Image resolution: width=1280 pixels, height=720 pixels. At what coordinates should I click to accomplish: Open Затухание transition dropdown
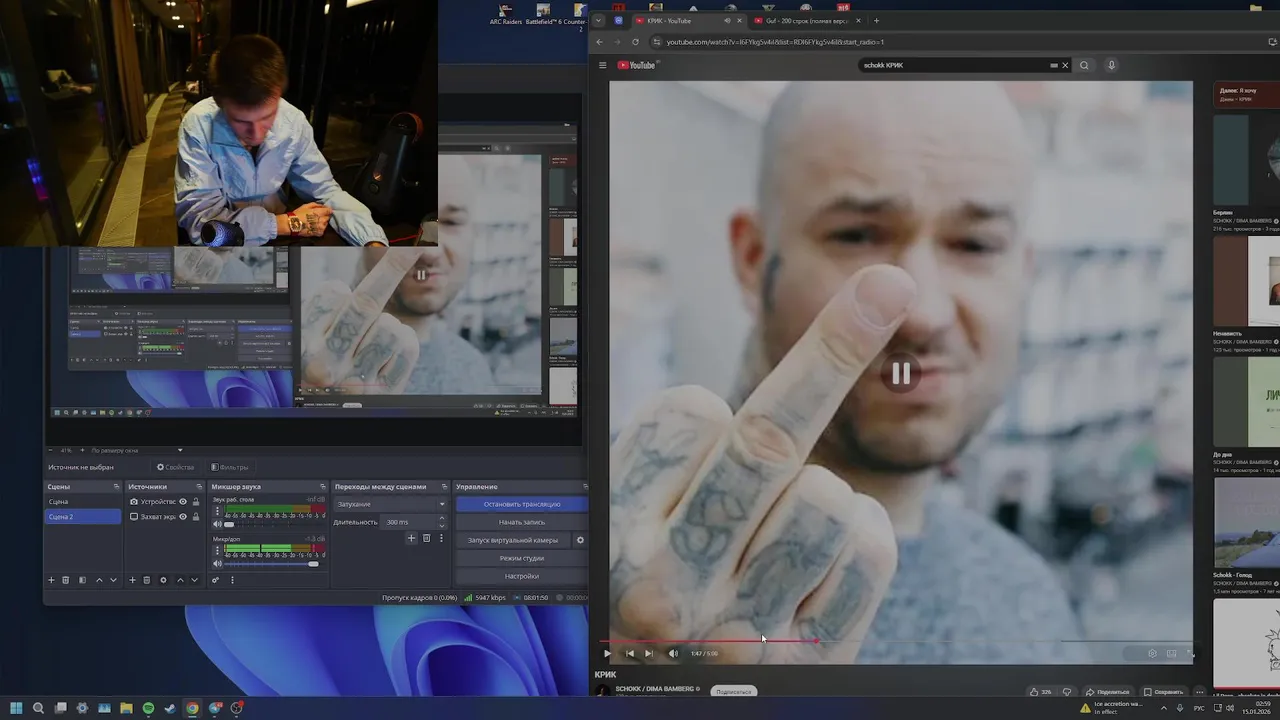(x=390, y=504)
